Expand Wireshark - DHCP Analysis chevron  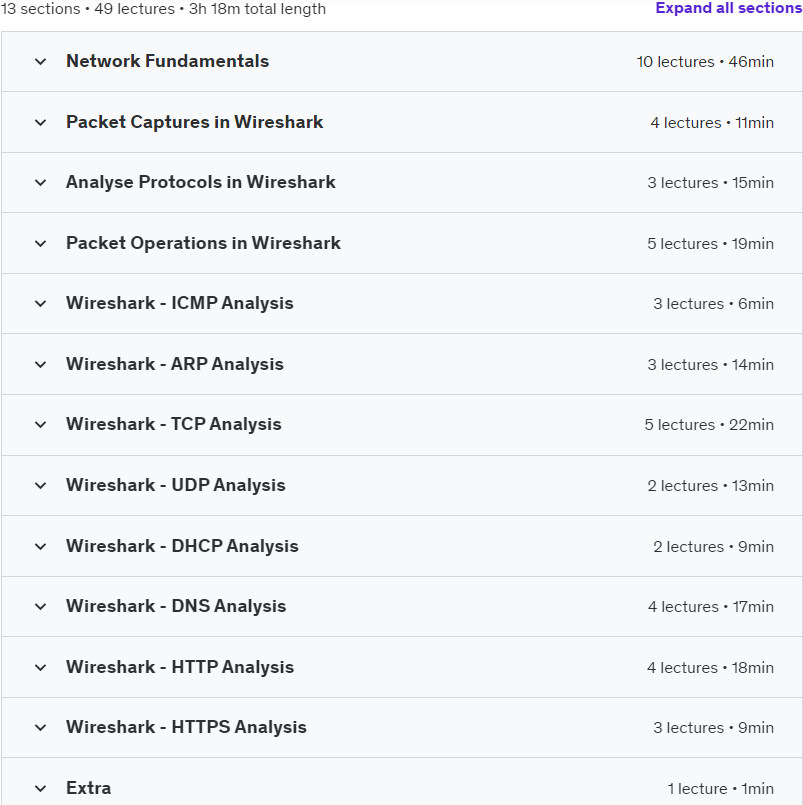click(41, 546)
